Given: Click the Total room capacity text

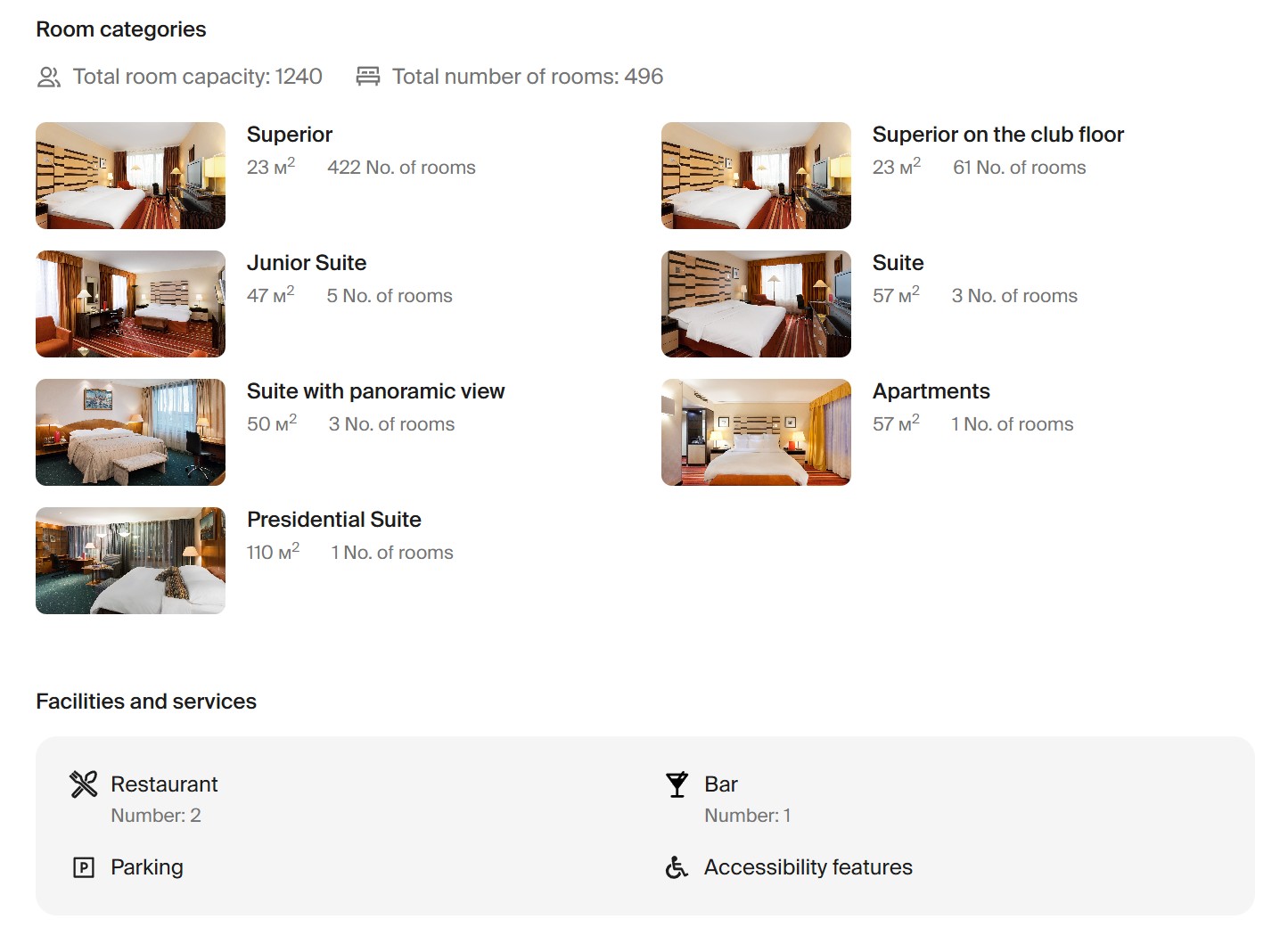Looking at the screenshot, I should [x=197, y=77].
